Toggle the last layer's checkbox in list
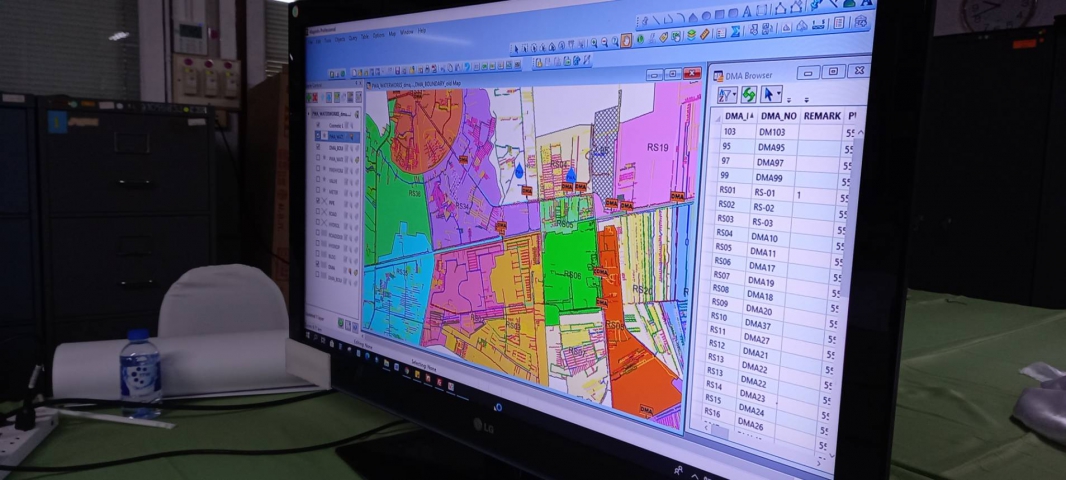 tap(320, 272)
